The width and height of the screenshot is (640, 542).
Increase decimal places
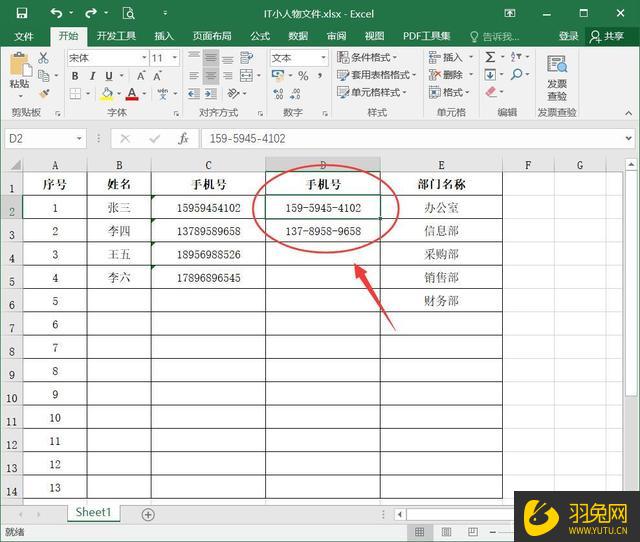point(278,94)
